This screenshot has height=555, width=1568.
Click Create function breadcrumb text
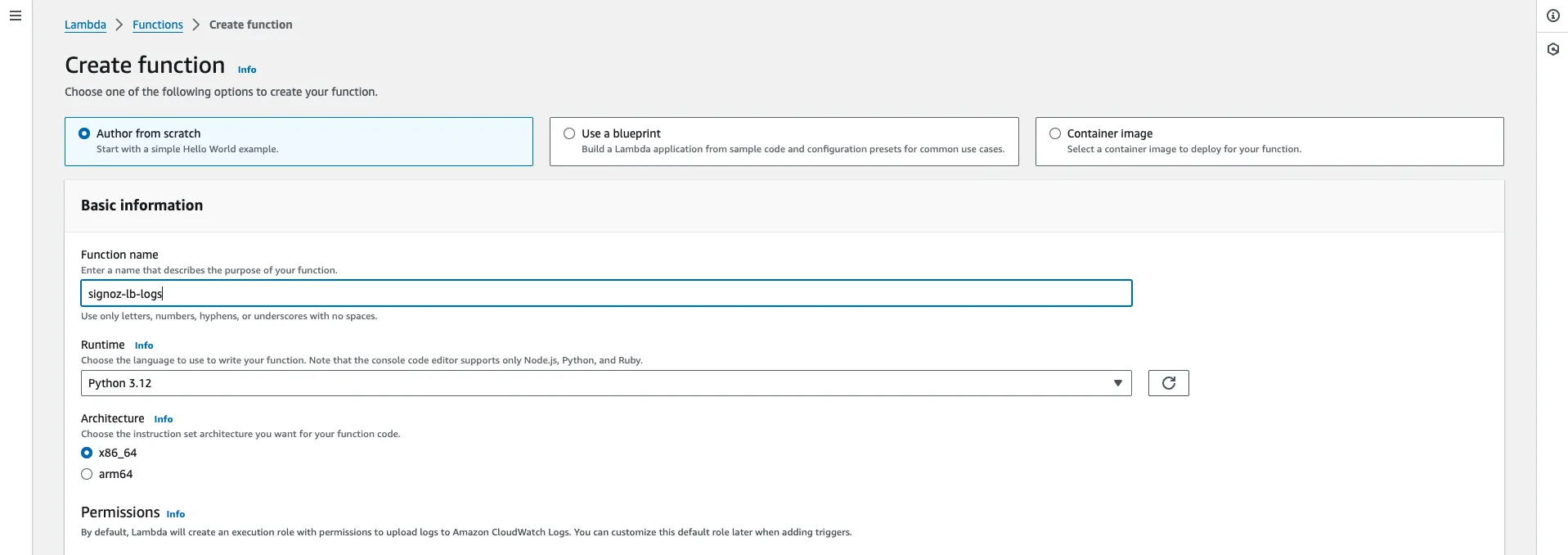coord(250,25)
